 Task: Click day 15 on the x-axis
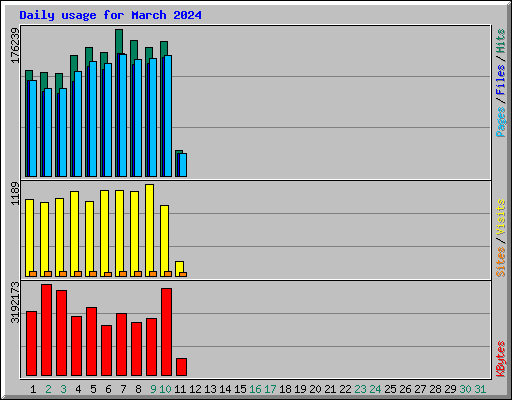(240, 389)
